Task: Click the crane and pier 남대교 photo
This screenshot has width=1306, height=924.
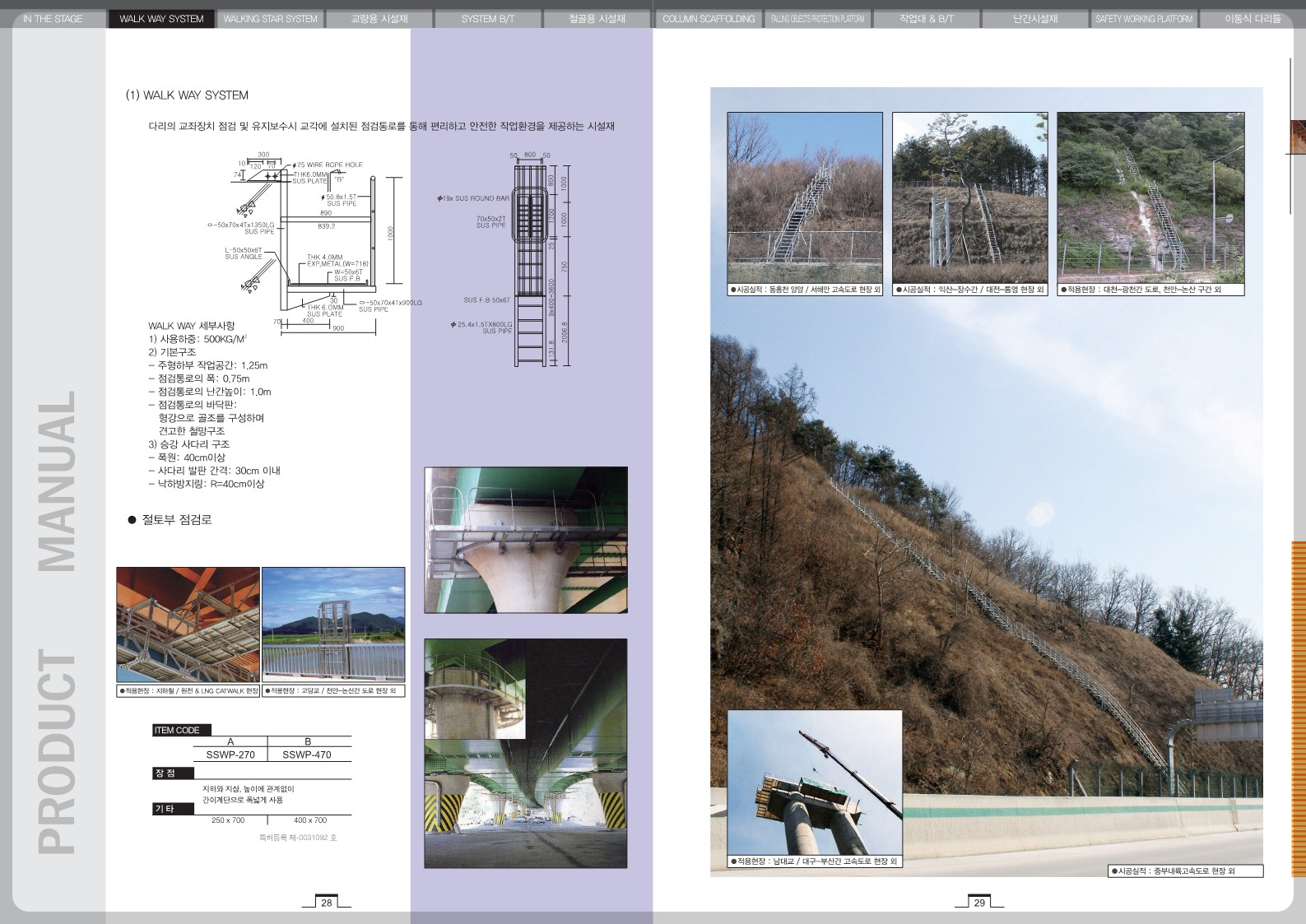Action: pyautogui.click(x=815, y=782)
